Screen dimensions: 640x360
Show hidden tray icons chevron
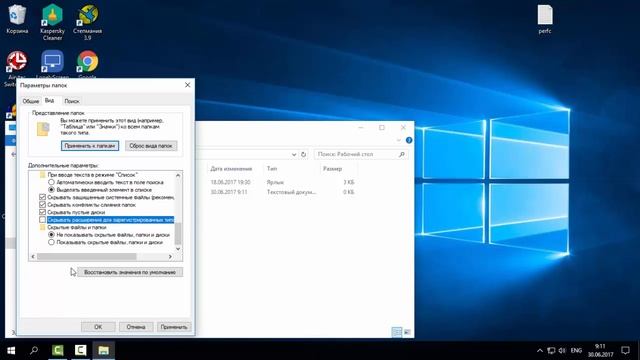pos(540,350)
